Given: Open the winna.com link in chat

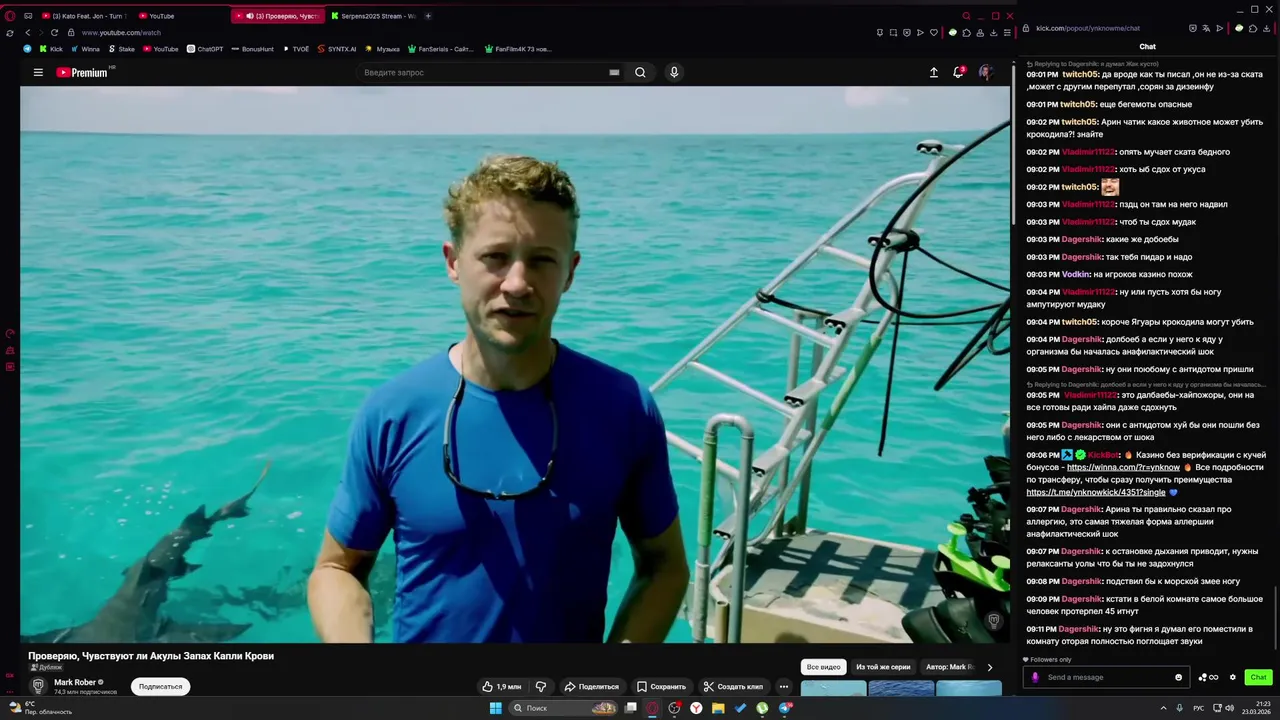Looking at the screenshot, I should [1123, 467].
